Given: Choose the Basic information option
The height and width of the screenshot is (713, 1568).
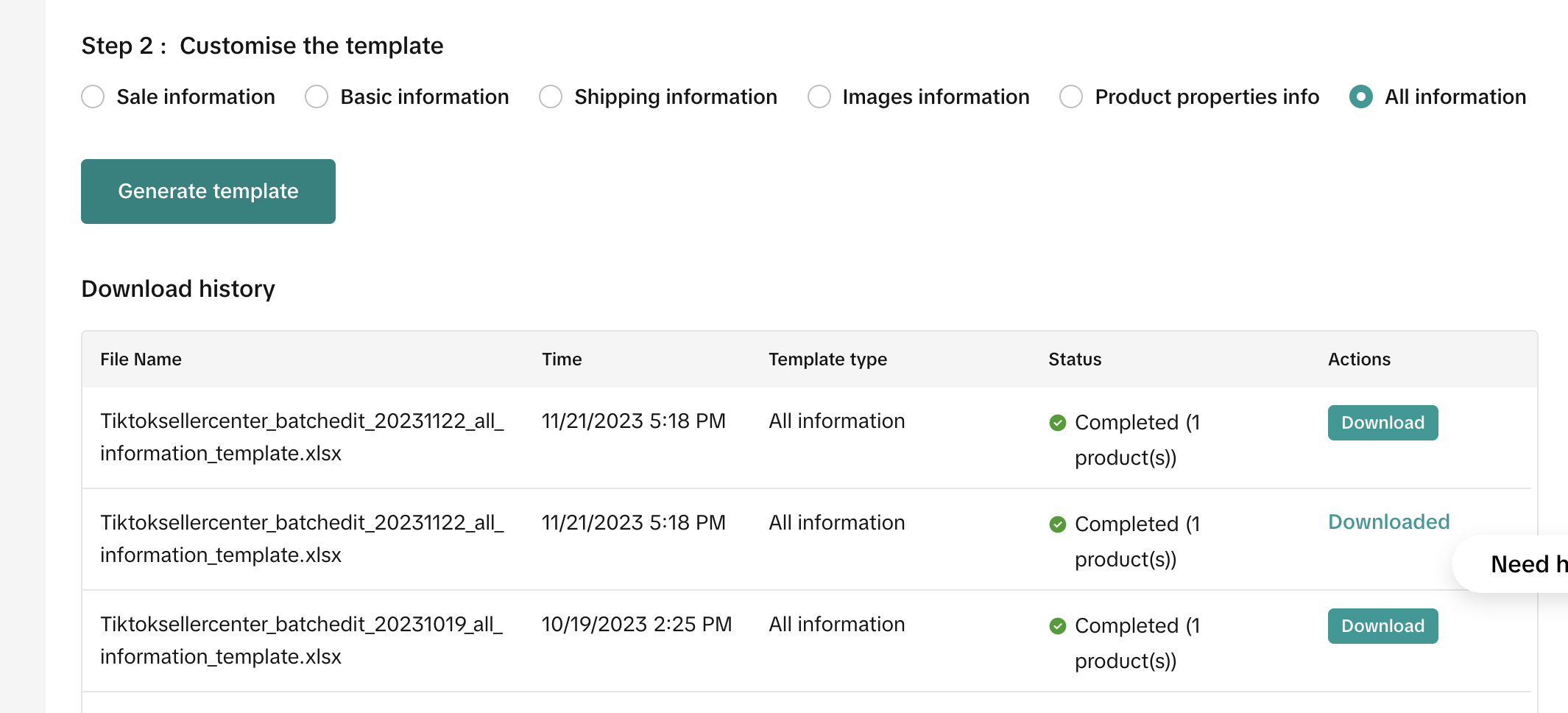Looking at the screenshot, I should click(317, 96).
